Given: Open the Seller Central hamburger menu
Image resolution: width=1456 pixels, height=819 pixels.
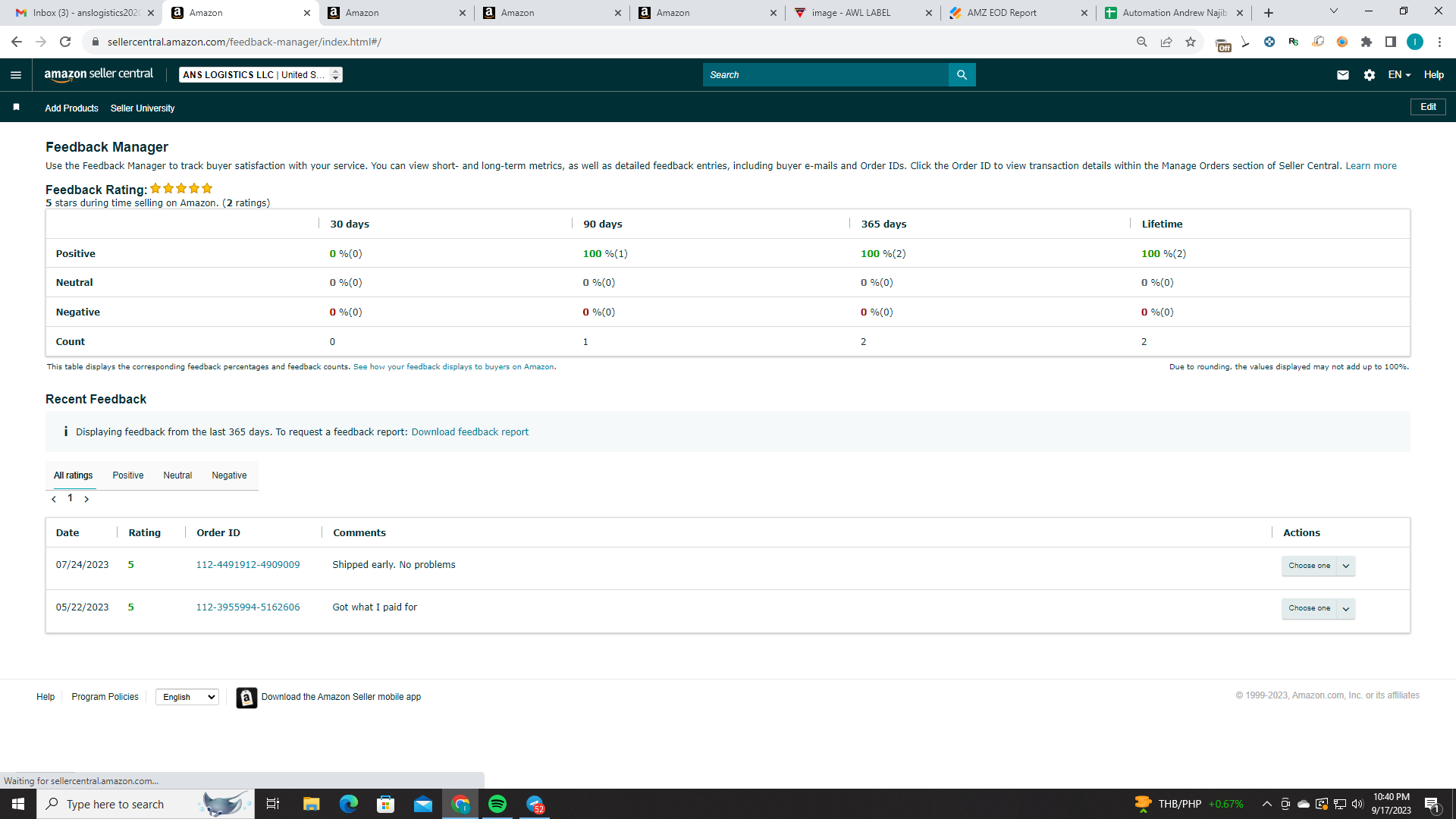Looking at the screenshot, I should (x=16, y=75).
